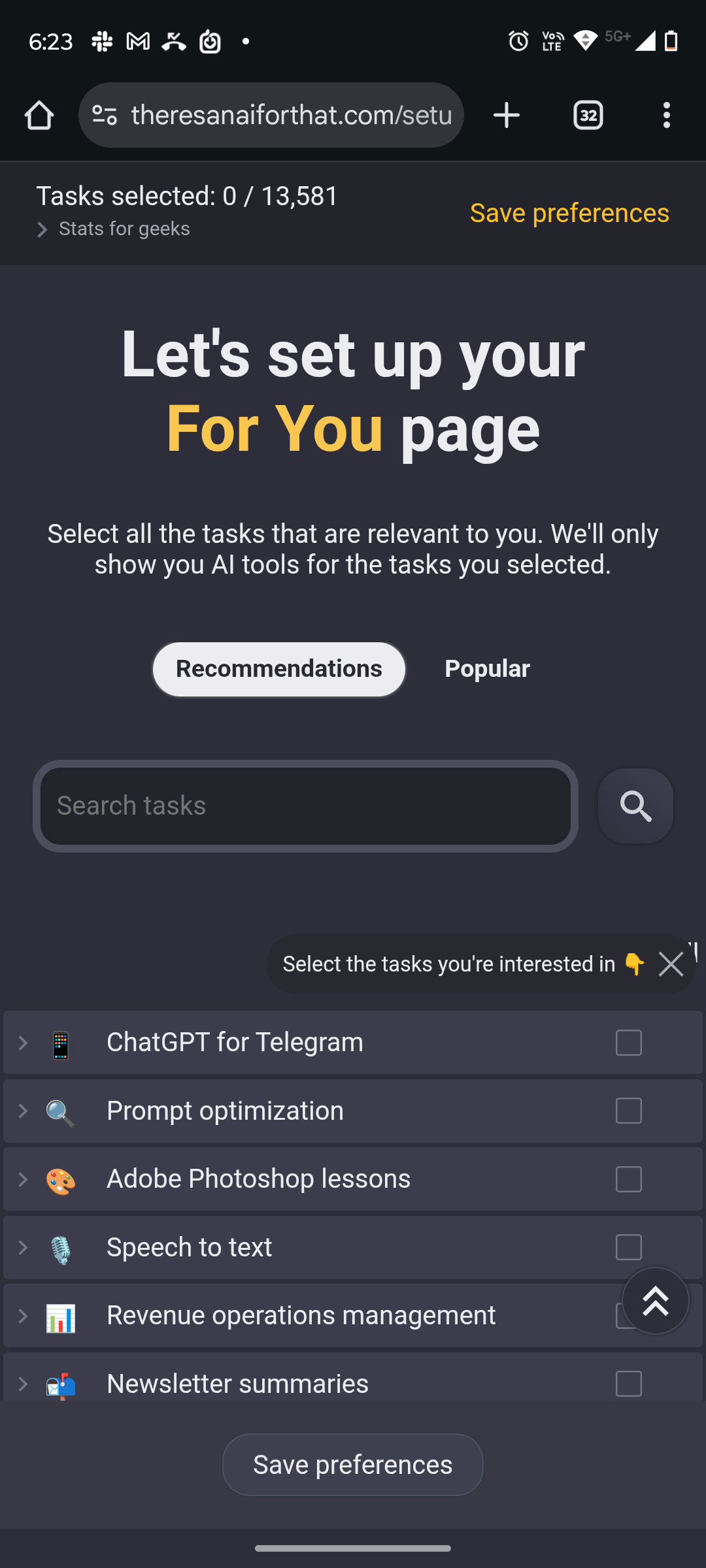Screen dimensions: 706x1568
Task: Expand the Revenue operations management row
Action: coord(24,1316)
